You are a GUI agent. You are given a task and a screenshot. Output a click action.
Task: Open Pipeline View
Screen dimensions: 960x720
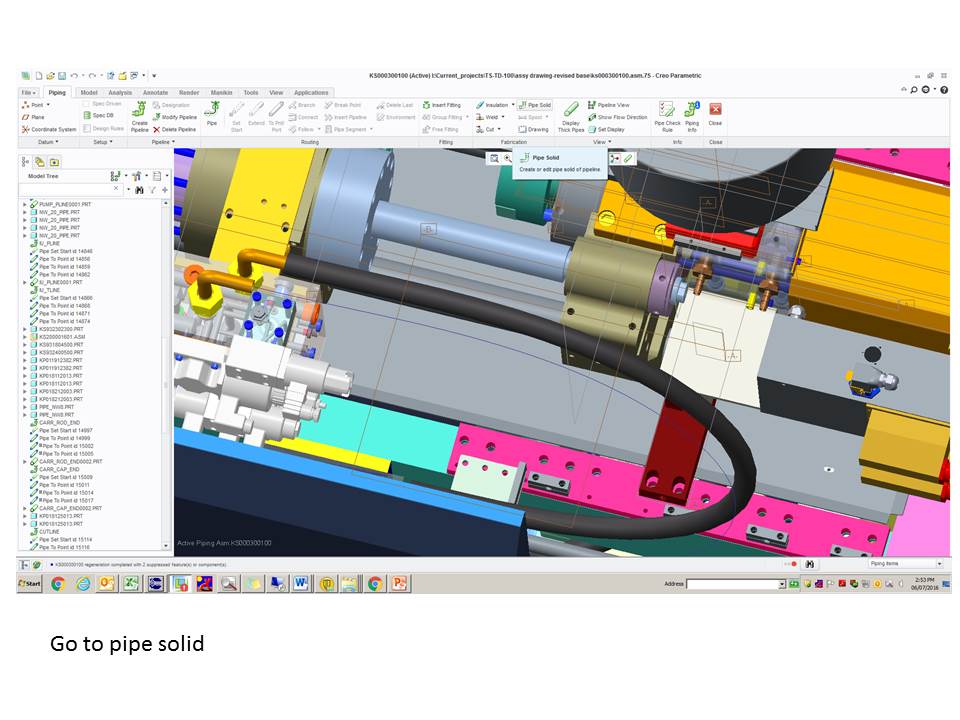click(x=609, y=105)
